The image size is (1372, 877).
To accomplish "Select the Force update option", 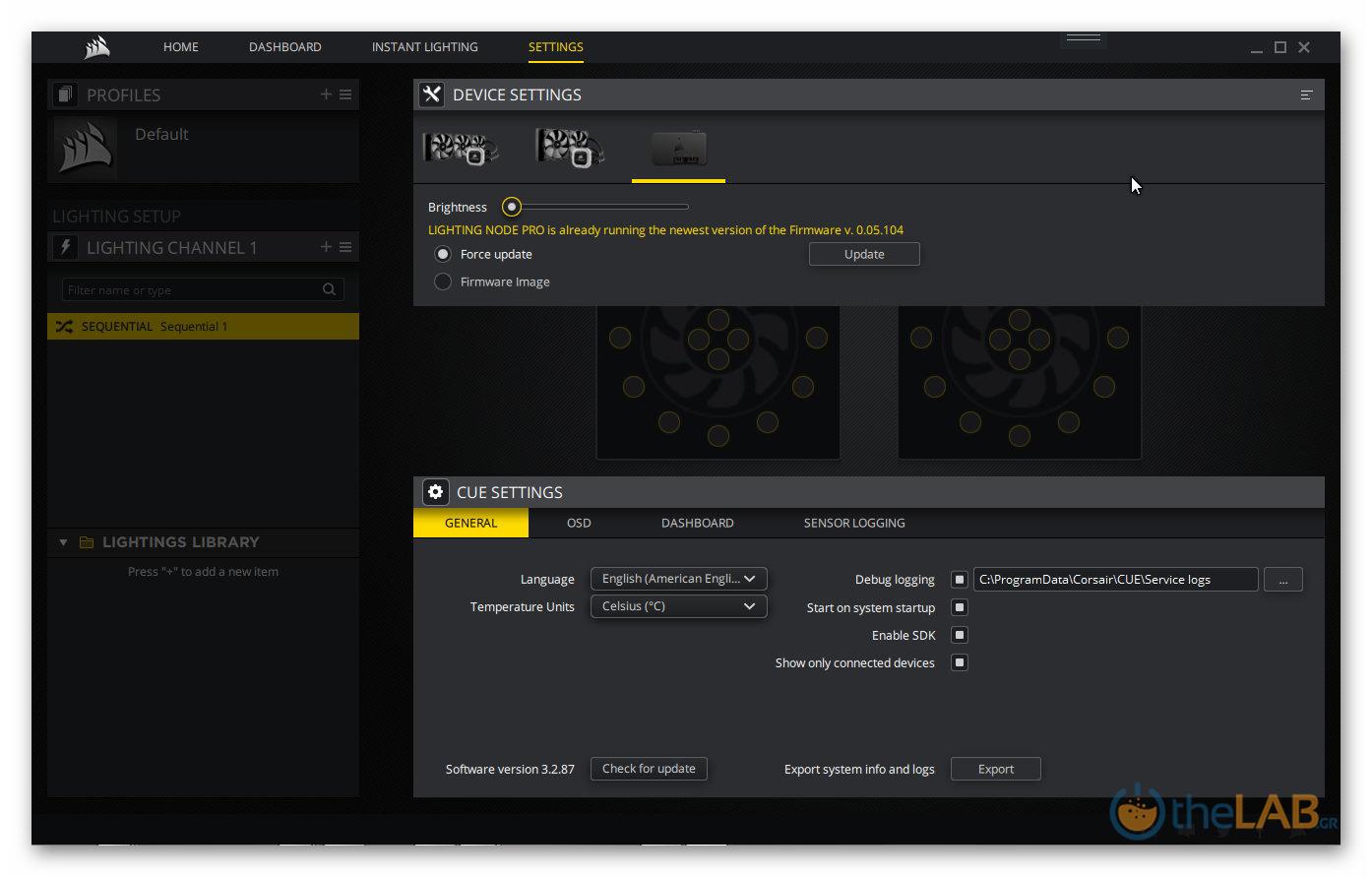I will tap(443, 254).
